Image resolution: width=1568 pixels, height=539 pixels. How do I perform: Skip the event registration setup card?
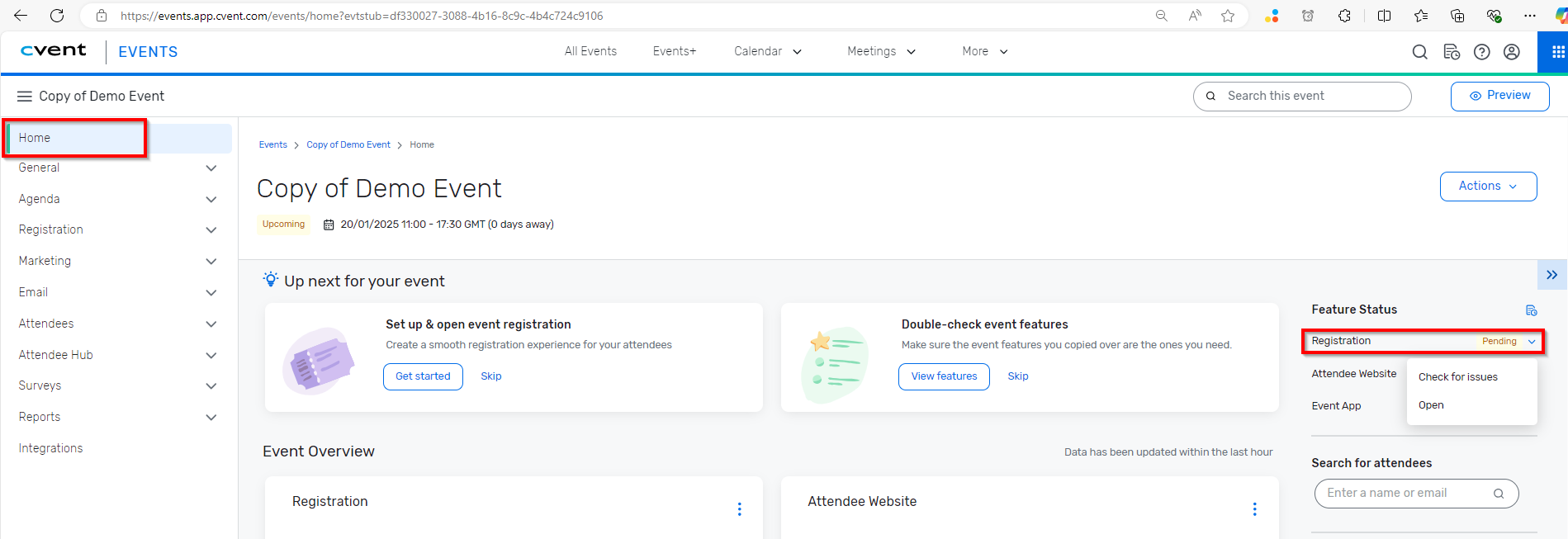(x=491, y=376)
